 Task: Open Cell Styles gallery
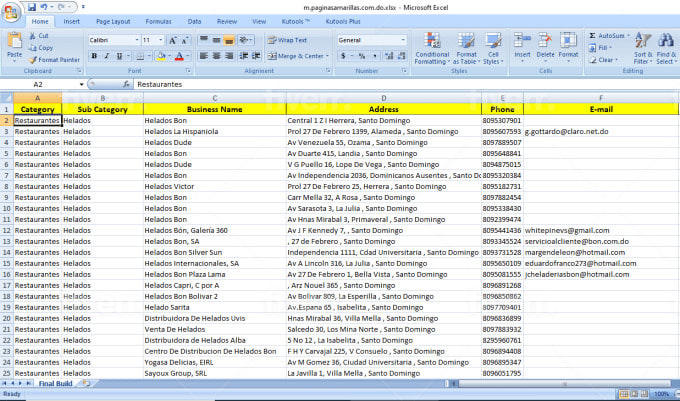click(493, 49)
